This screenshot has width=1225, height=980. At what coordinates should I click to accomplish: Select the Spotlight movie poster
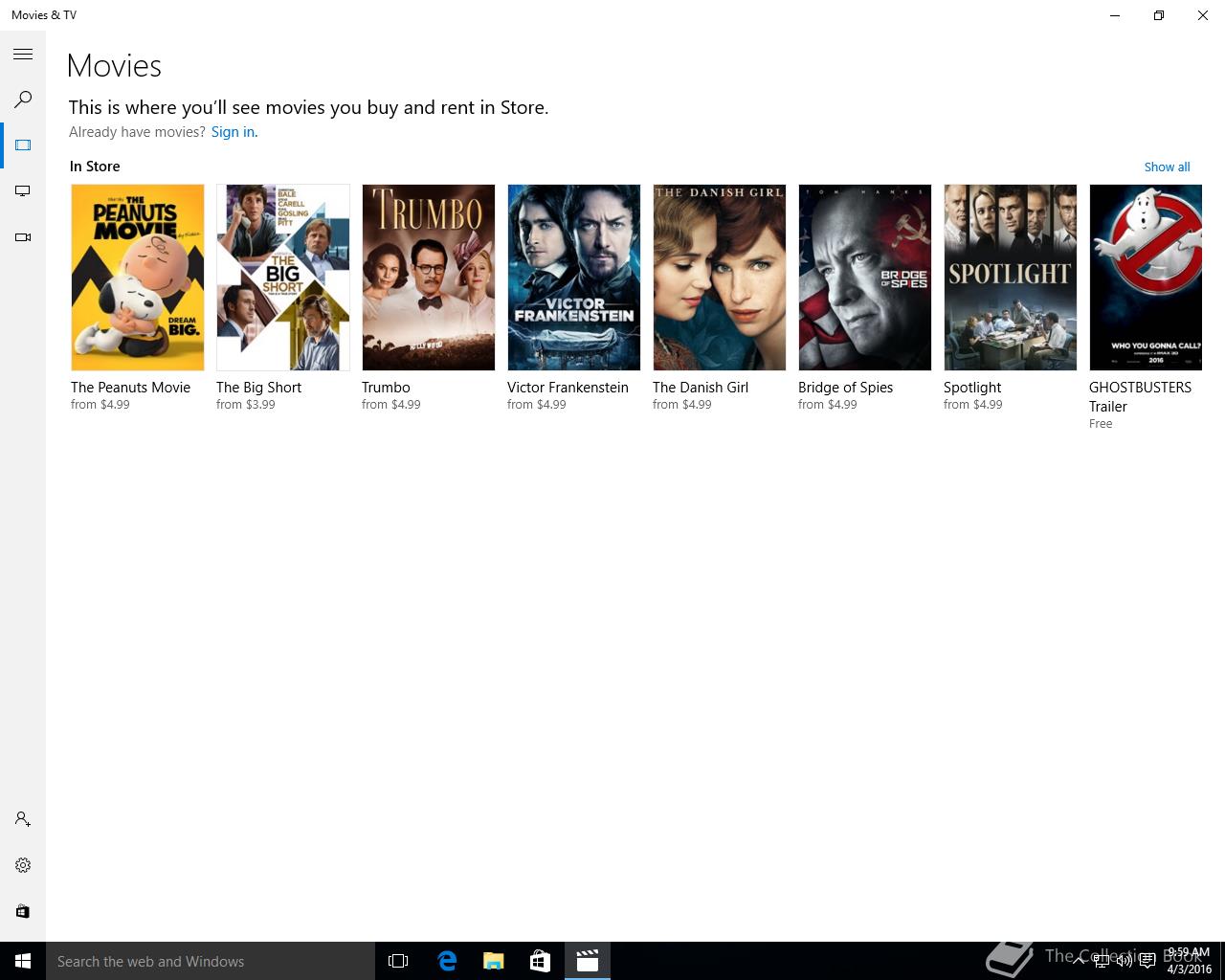pos(1011,278)
